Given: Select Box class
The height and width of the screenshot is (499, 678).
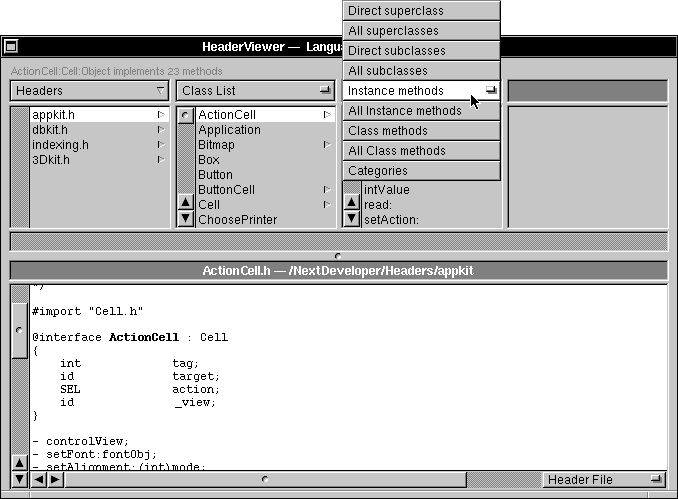Looking at the screenshot, I should coord(265,160).
